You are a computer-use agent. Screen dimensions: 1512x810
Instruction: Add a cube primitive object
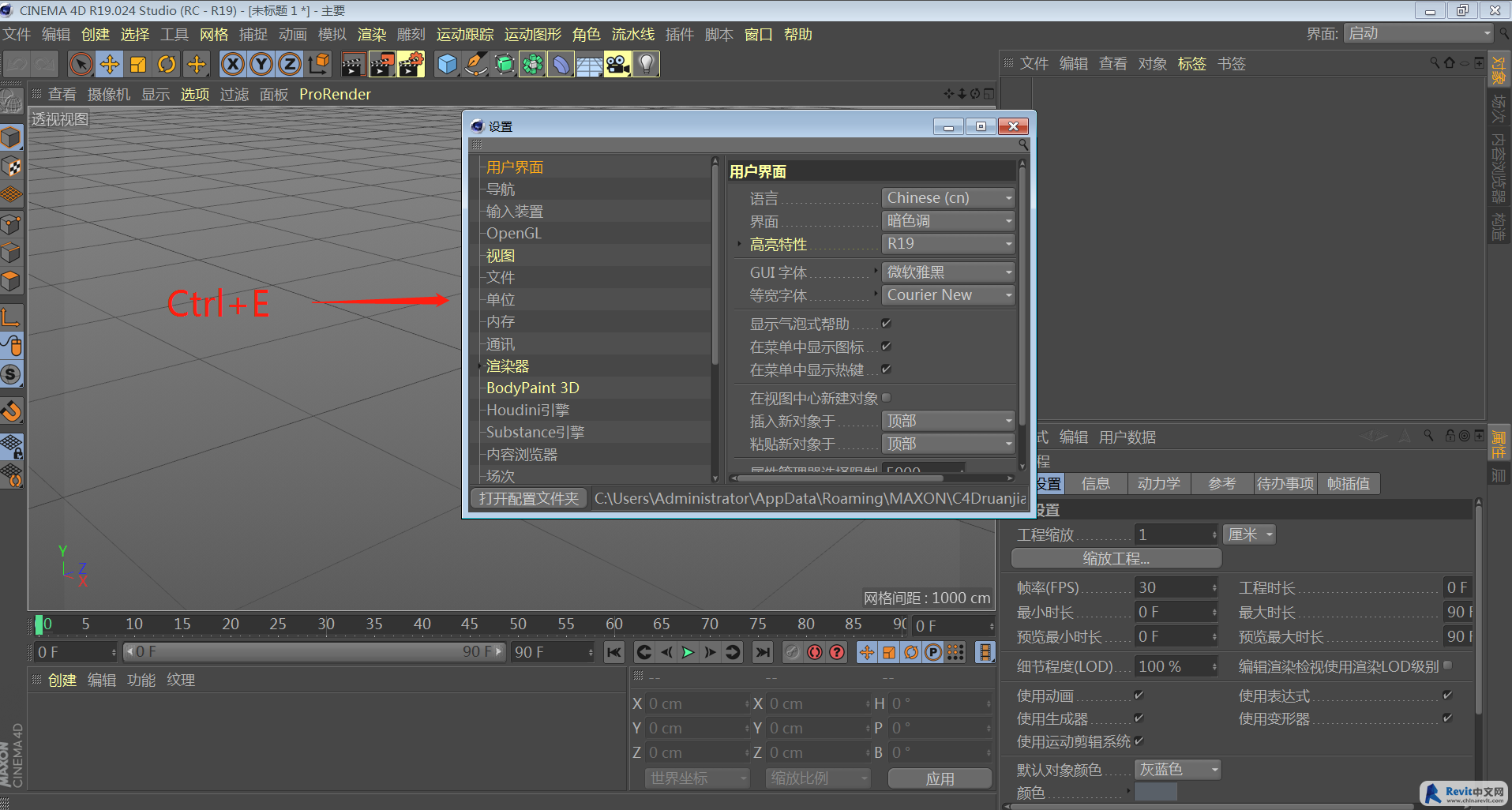447,64
